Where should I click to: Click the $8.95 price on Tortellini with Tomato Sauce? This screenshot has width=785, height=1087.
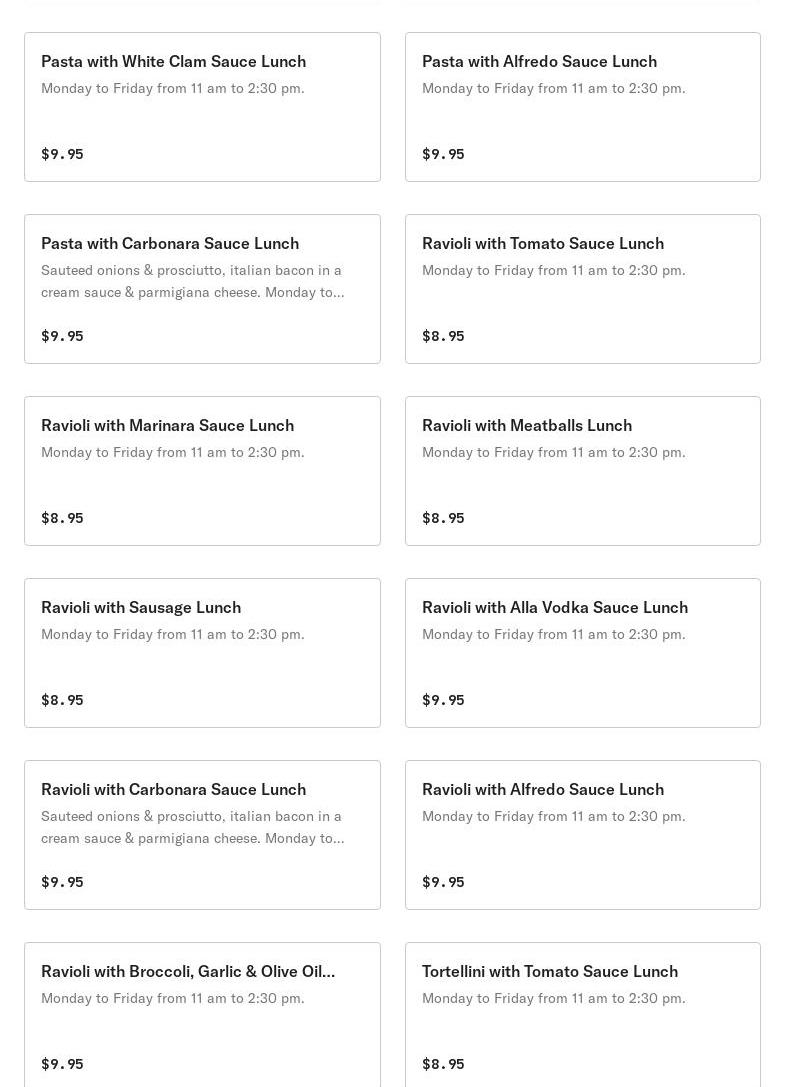click(x=443, y=1064)
